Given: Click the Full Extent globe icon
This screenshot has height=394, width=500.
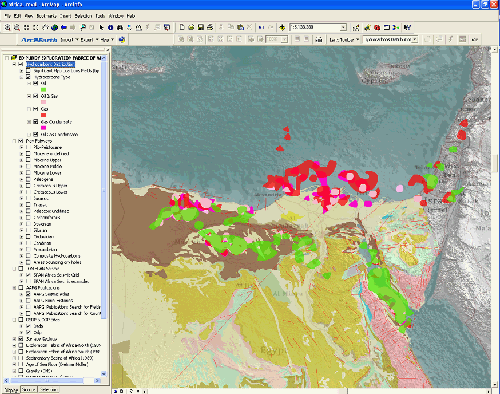Looking at the screenshot, I should pos(54,28).
